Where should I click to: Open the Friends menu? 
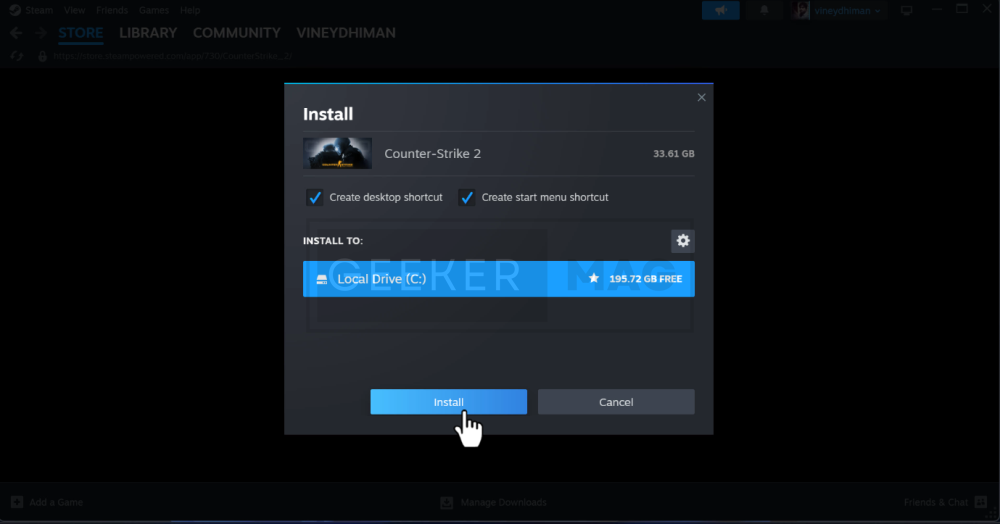tap(112, 10)
